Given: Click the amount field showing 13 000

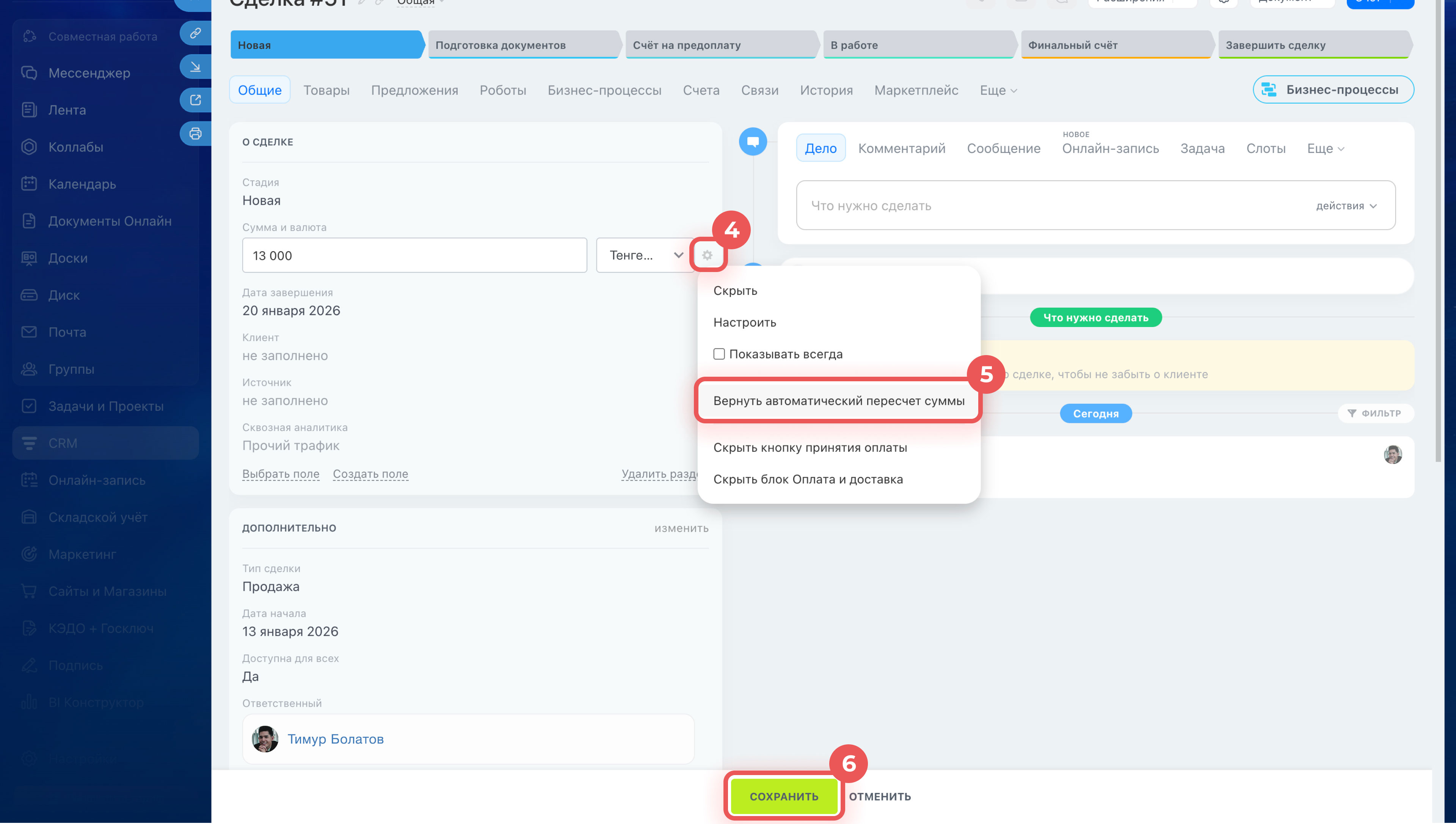Looking at the screenshot, I should tap(414, 255).
